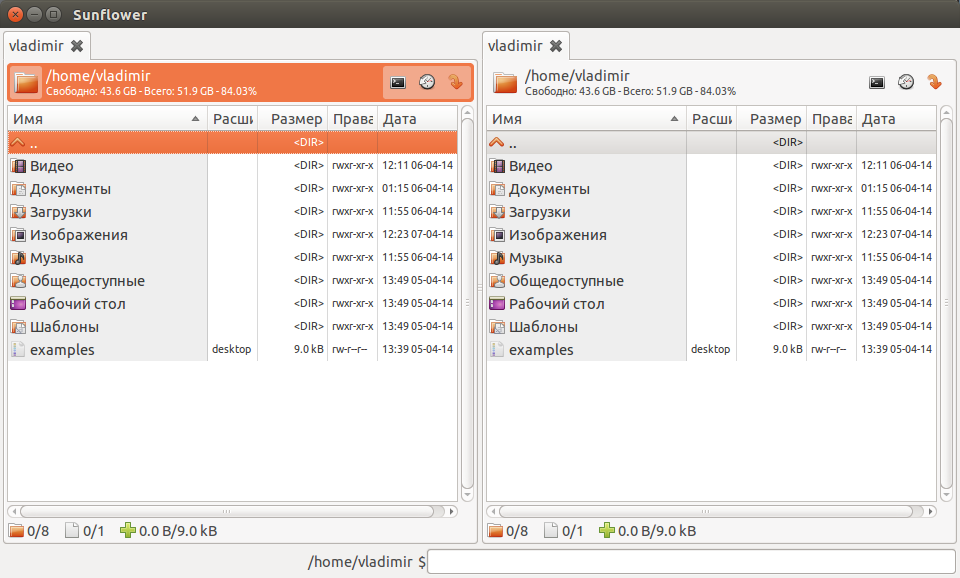Click 0/1 file count in right status bar
Screen dimensions: 960x578
pos(572,531)
